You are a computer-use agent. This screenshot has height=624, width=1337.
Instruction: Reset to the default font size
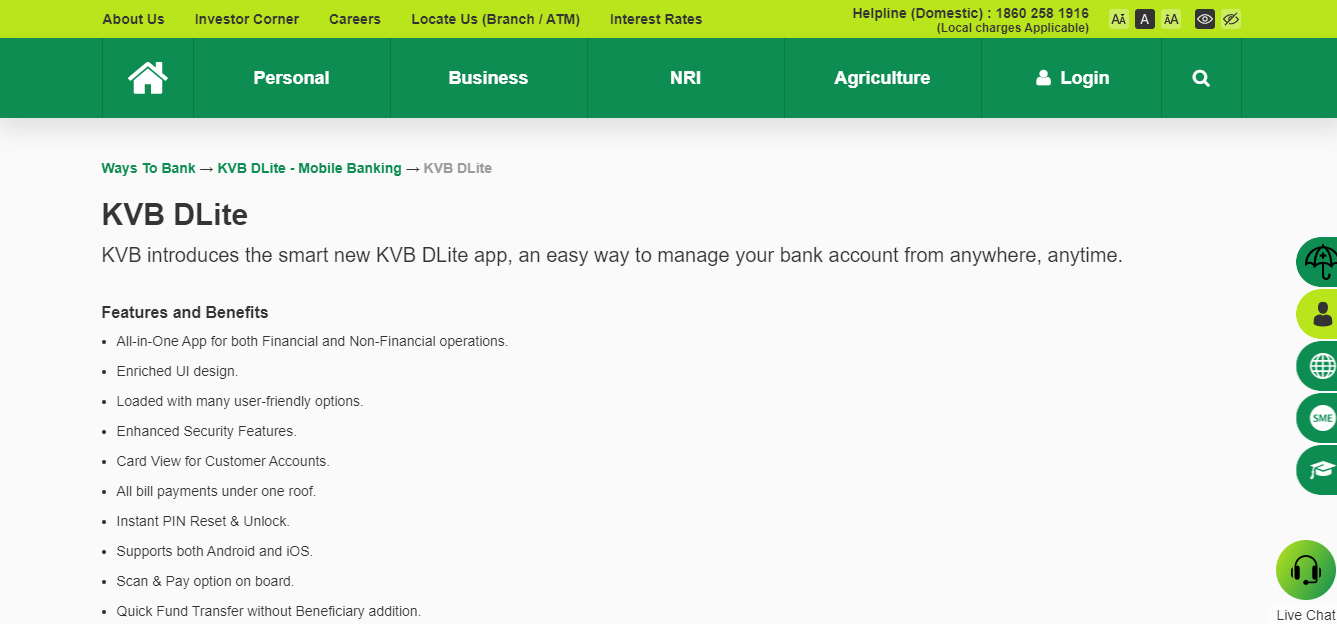point(1144,19)
